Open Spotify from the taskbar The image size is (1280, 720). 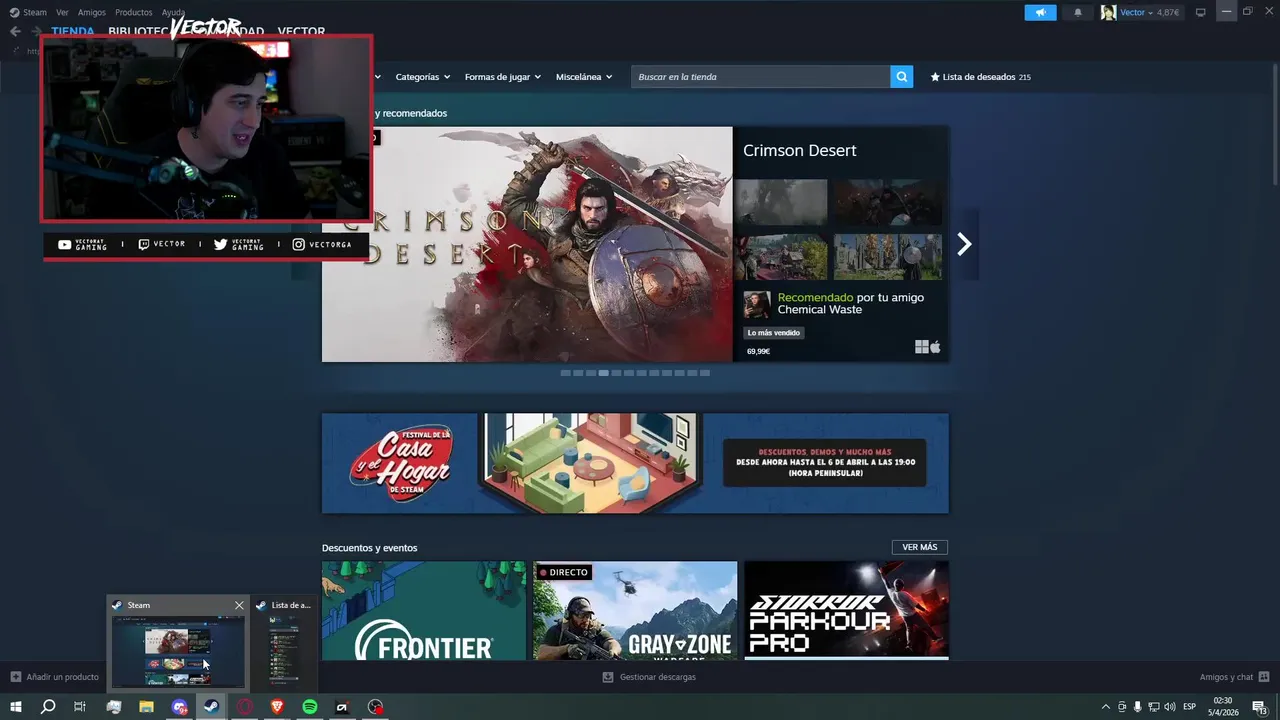point(310,707)
